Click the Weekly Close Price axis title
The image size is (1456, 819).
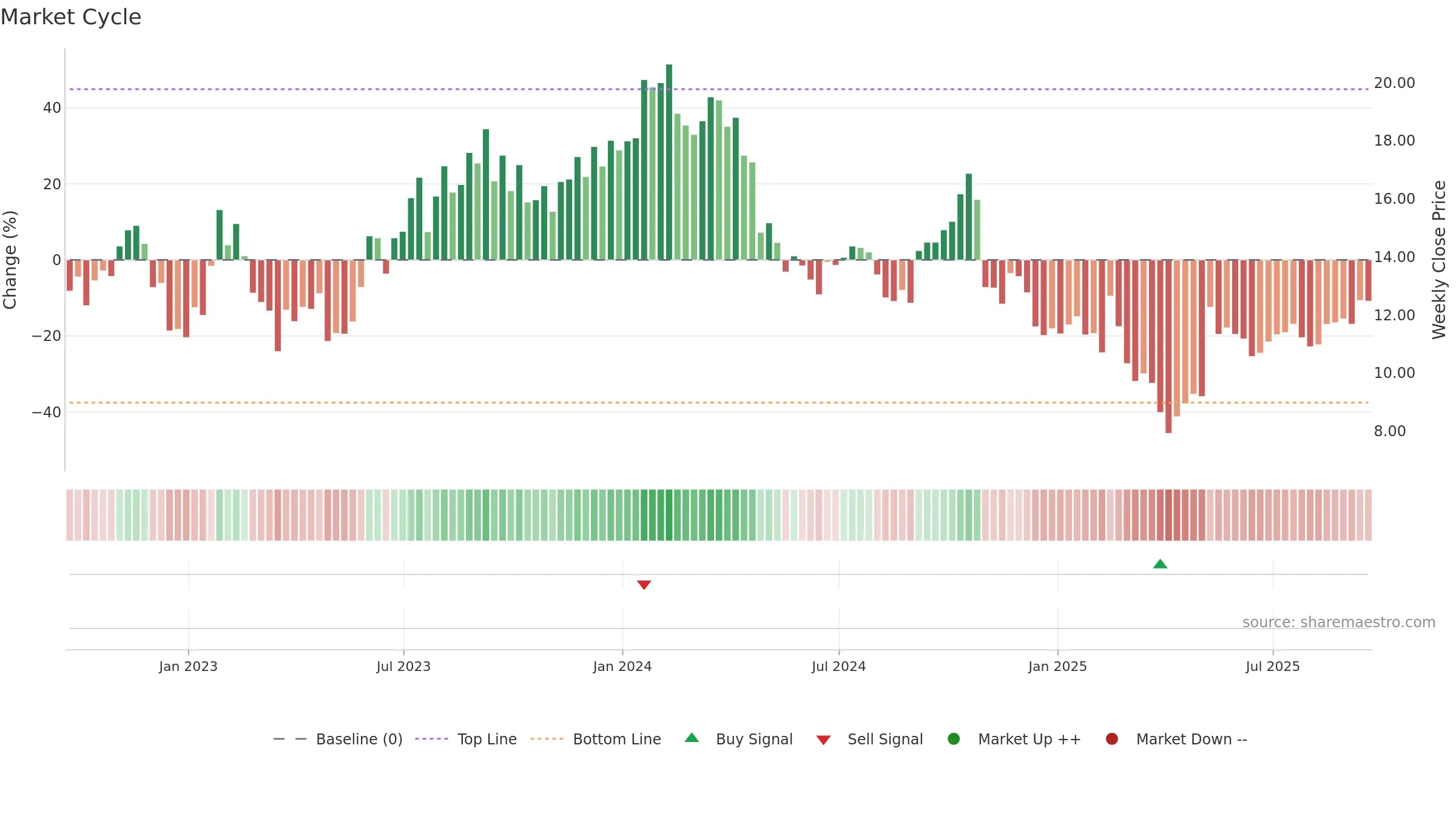coord(1439,260)
